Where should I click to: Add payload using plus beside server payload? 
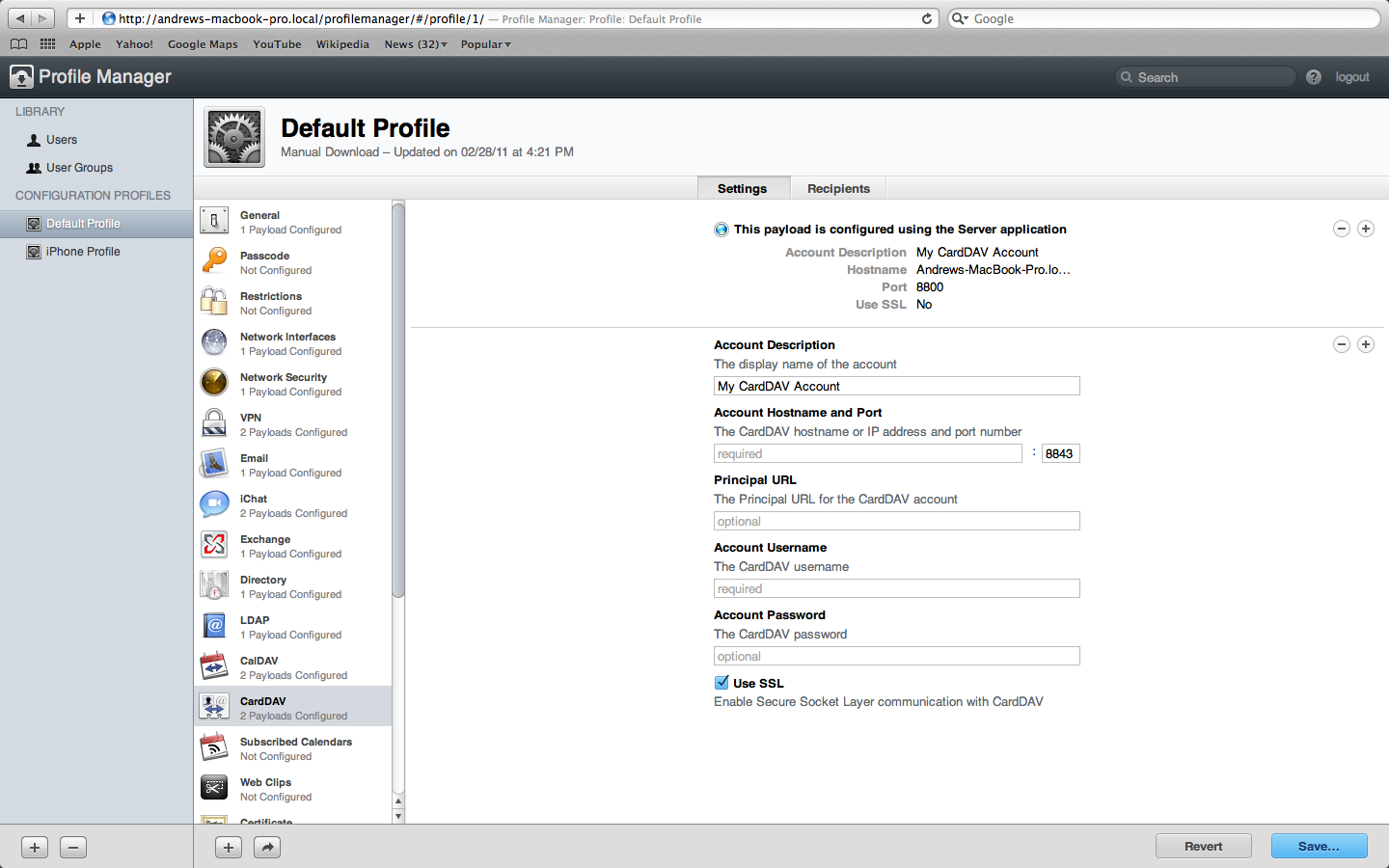pos(1366,229)
